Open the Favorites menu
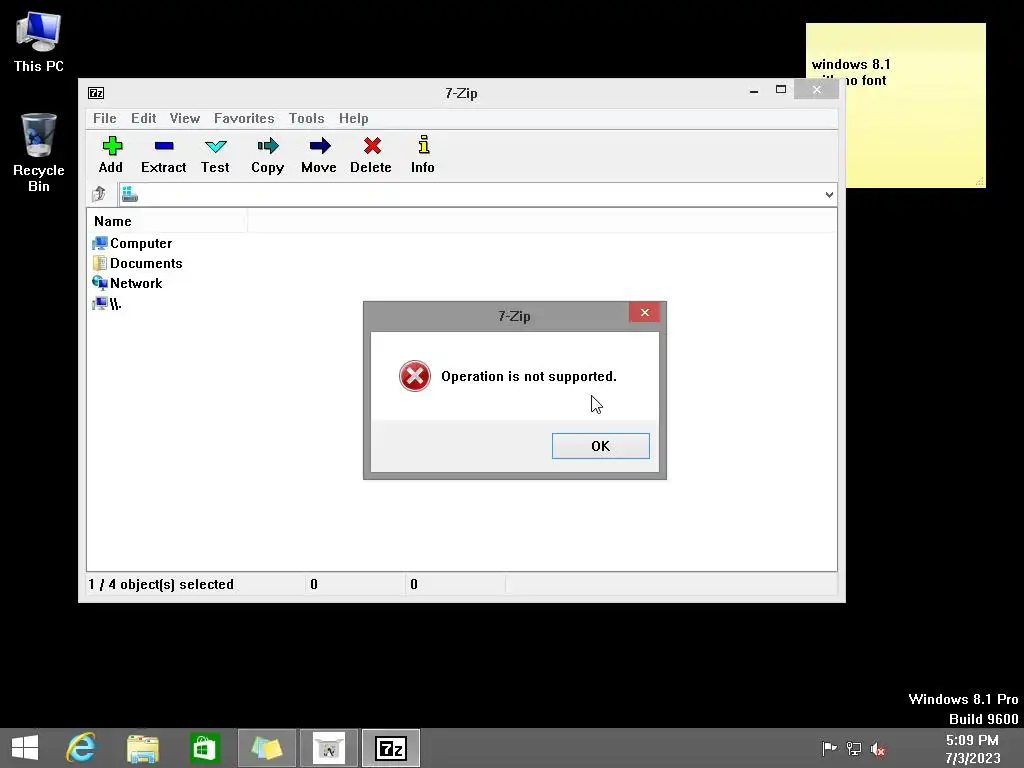Viewport: 1024px width, 768px height. (x=244, y=118)
